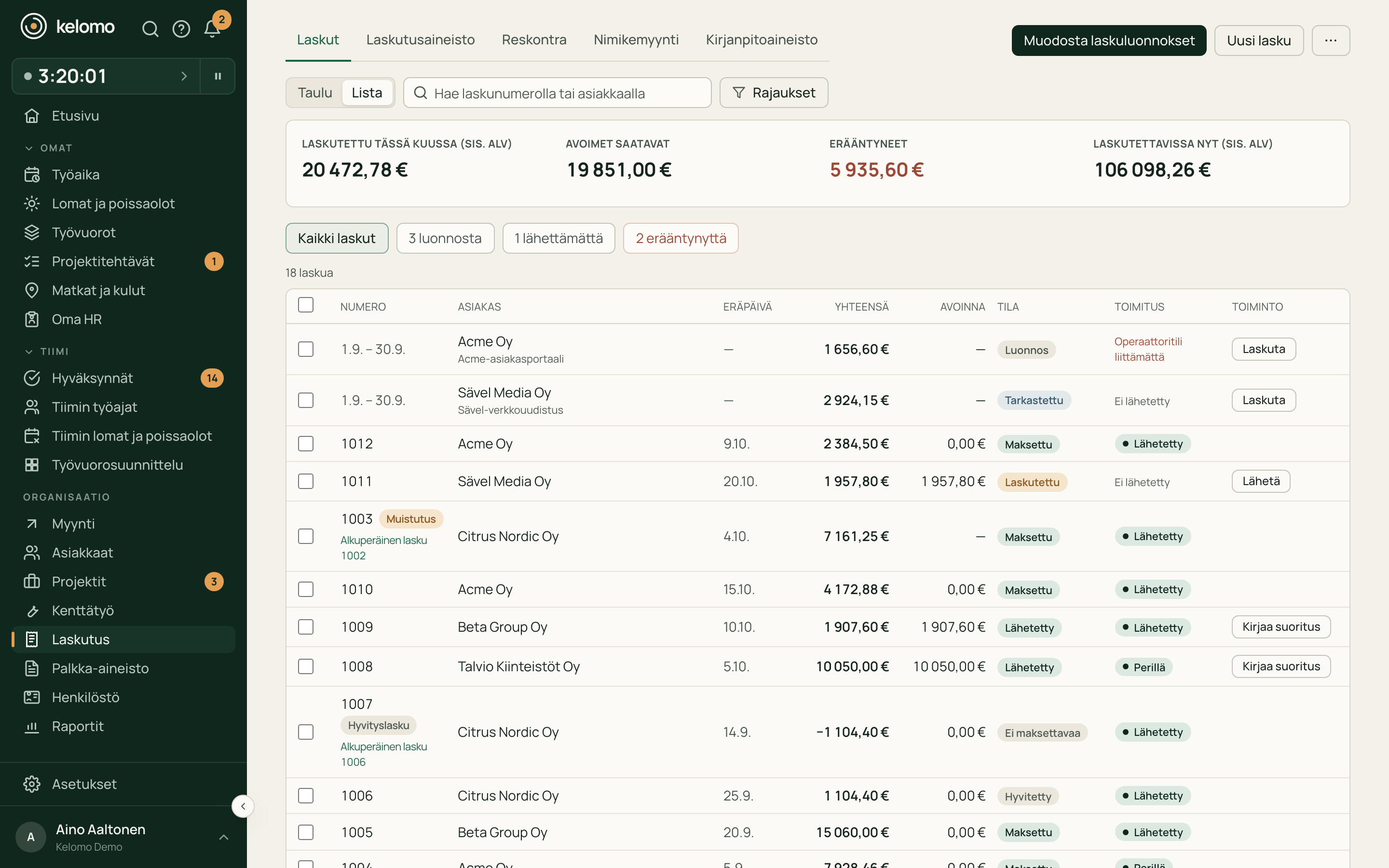The image size is (1389, 868).
Task: Select the checkbox for invoice 1008
Action: point(306,666)
